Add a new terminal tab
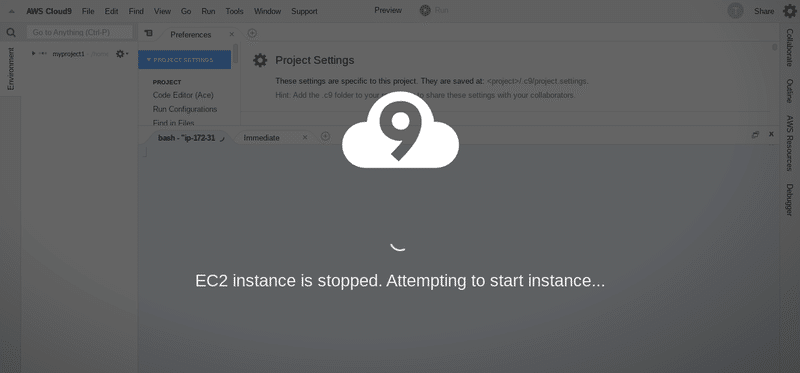 coord(325,136)
